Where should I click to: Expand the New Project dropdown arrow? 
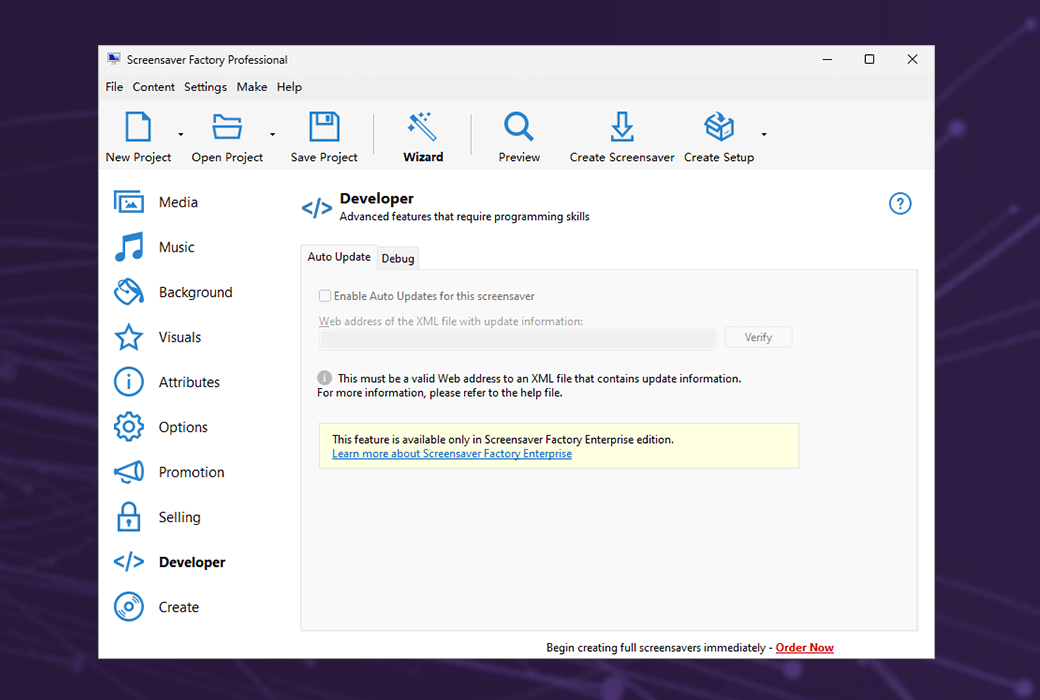[180, 135]
